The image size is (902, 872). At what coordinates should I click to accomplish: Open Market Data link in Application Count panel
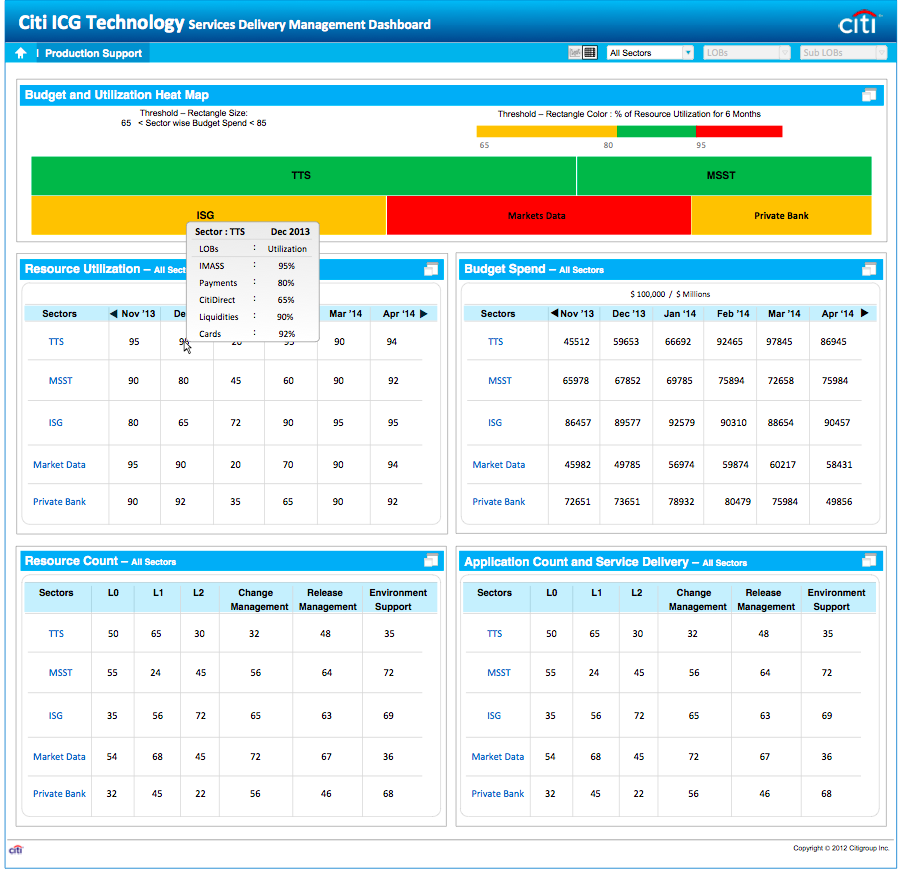(498, 757)
